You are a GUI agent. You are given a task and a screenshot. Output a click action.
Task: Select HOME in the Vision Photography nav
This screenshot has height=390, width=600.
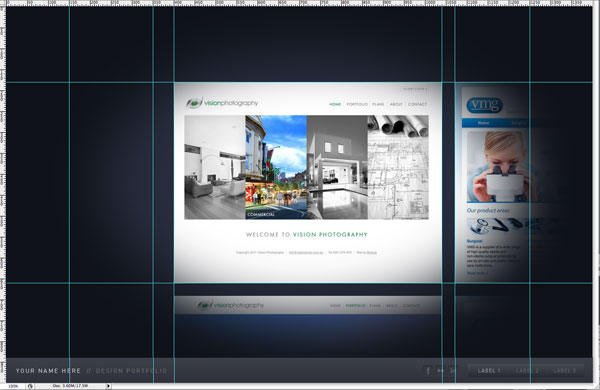335,104
